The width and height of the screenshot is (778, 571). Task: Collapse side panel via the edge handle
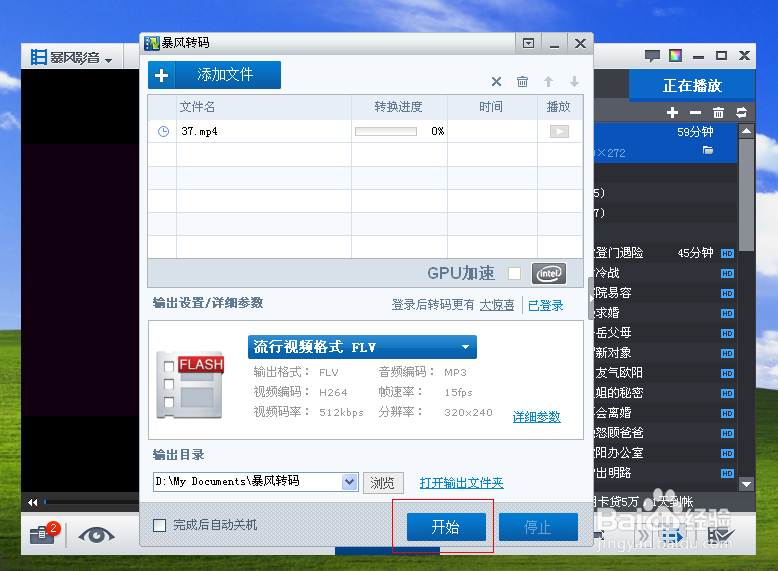click(x=590, y=299)
